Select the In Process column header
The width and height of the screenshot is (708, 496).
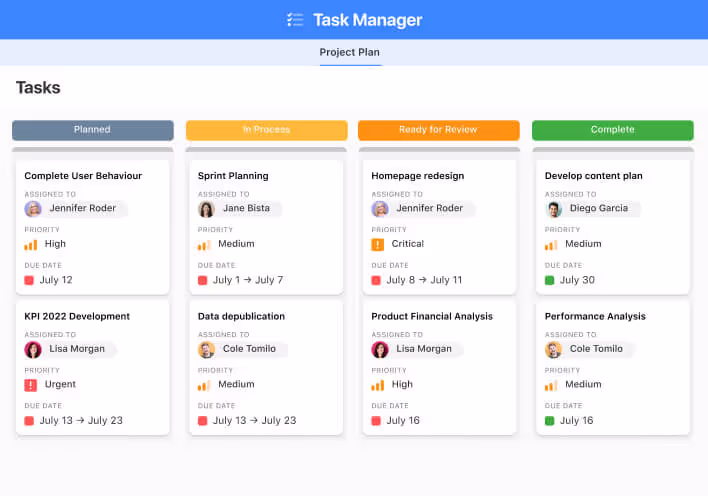[x=266, y=130]
